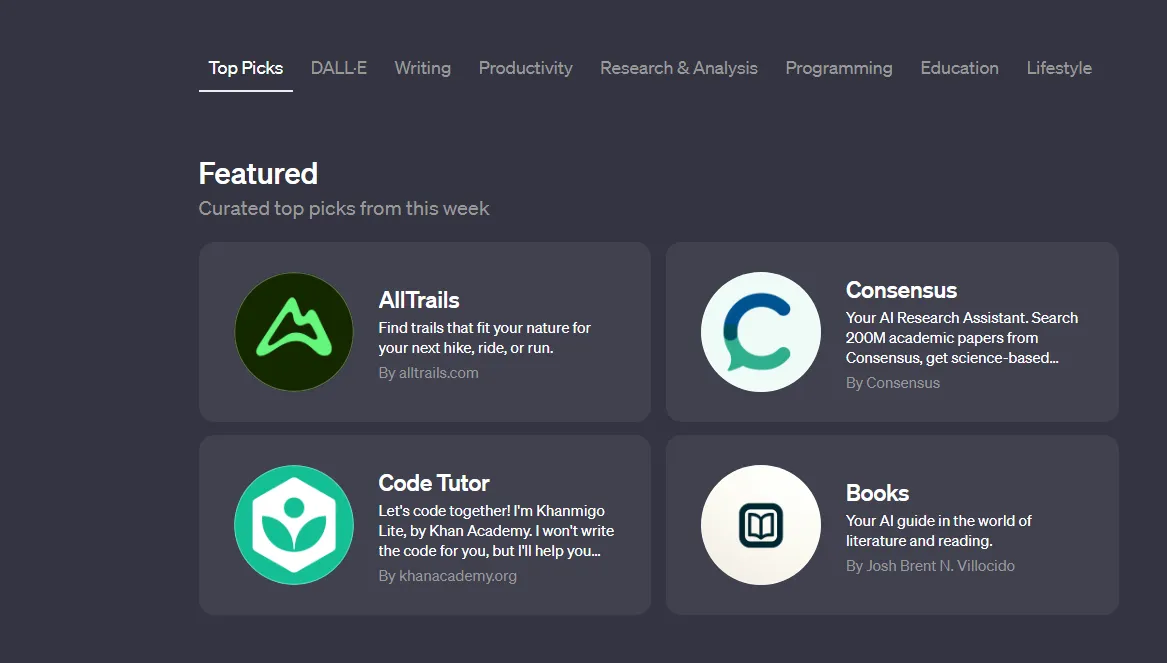Click the Code Tutor Khan Academy logo
The height and width of the screenshot is (663, 1167).
(x=294, y=525)
